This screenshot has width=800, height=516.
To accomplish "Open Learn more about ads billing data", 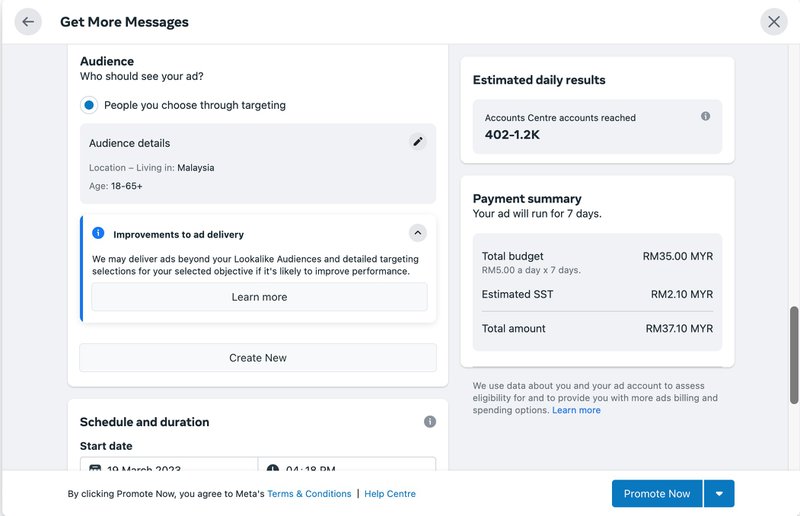I will tap(576, 410).
